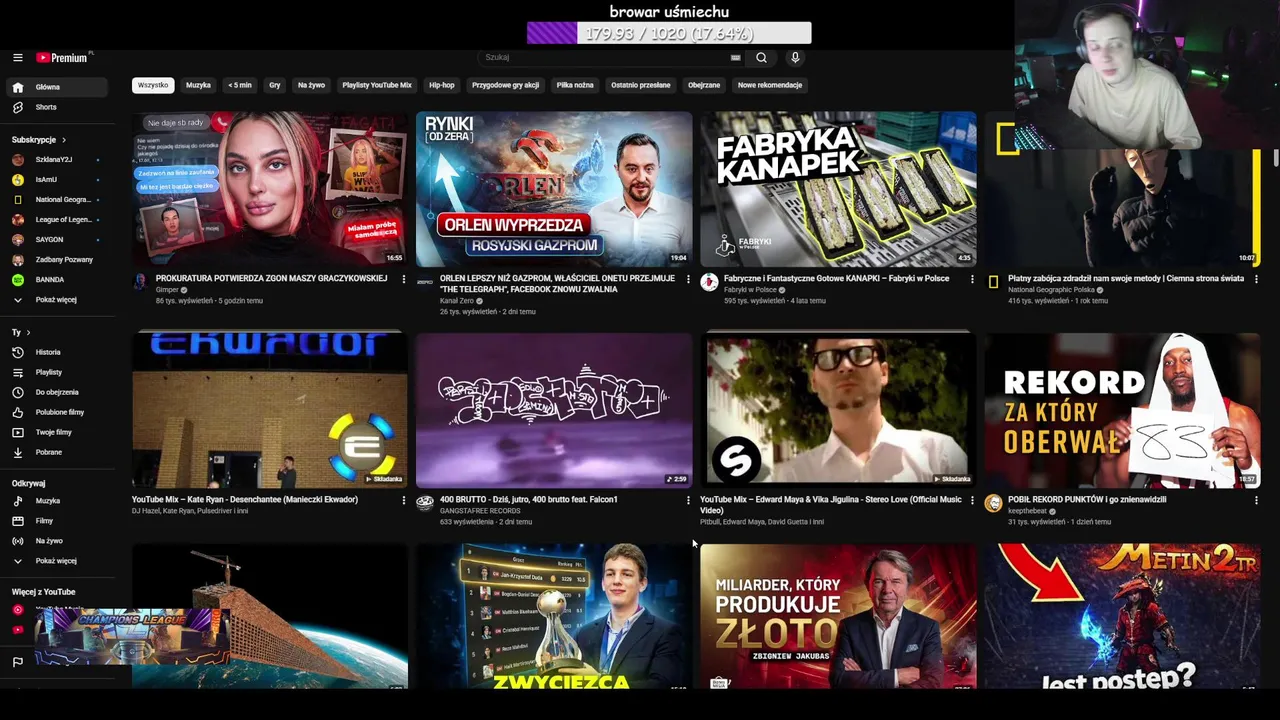Select Przygodowe gry akcji chip
The image size is (1280, 720).
tap(505, 85)
